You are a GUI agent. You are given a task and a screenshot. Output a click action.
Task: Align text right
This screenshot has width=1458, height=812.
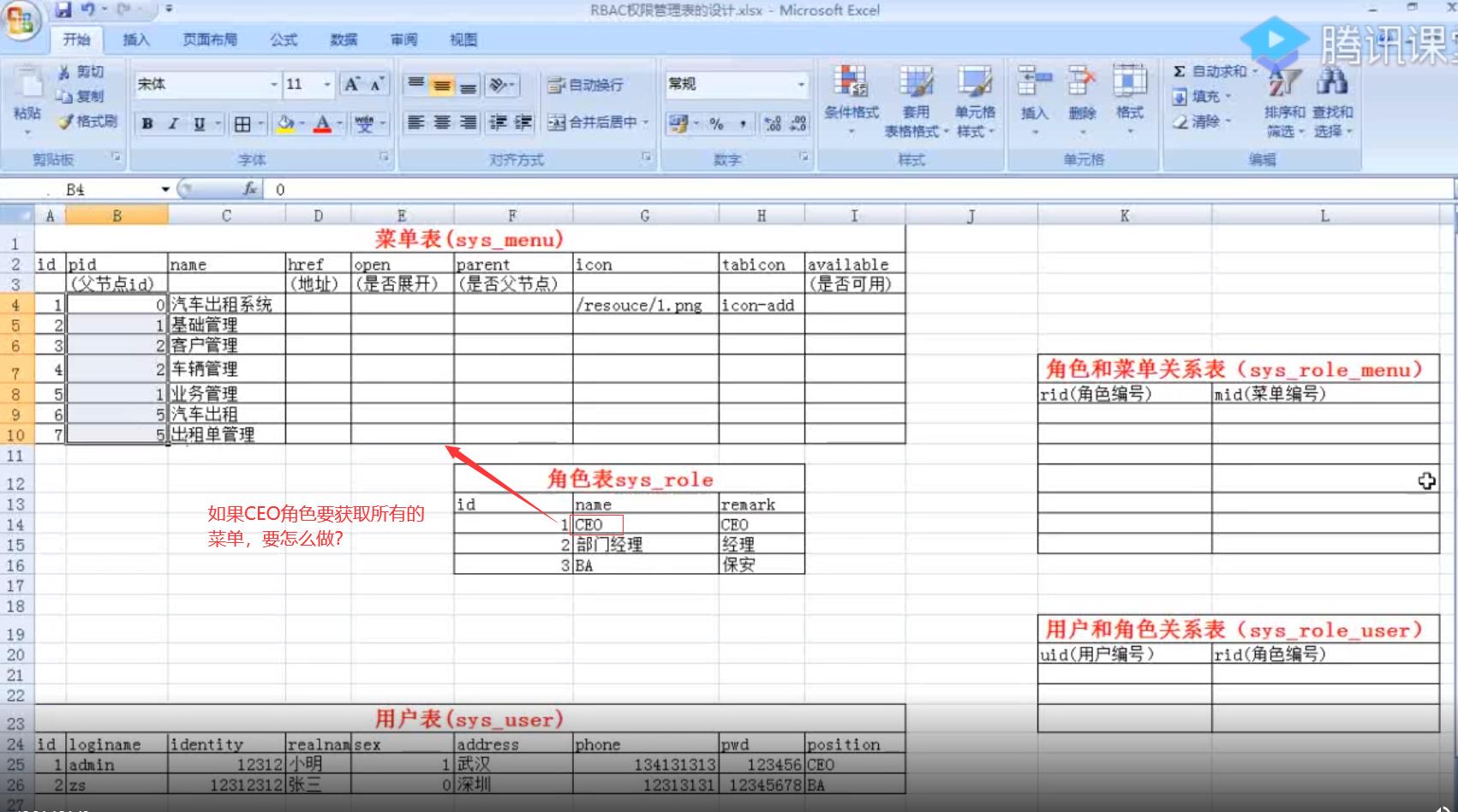468,122
